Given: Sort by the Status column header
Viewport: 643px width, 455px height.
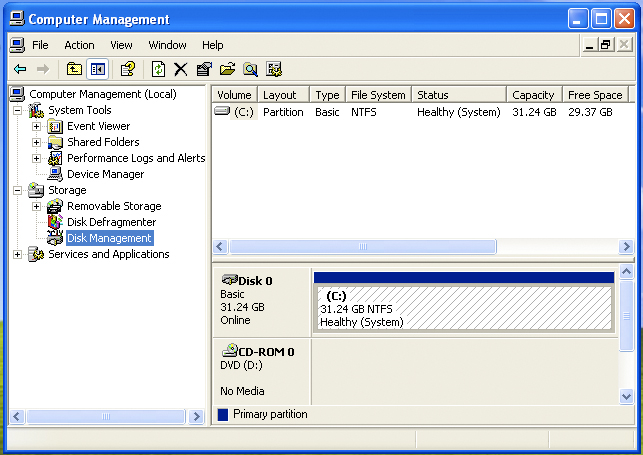Looking at the screenshot, I should [x=459, y=95].
